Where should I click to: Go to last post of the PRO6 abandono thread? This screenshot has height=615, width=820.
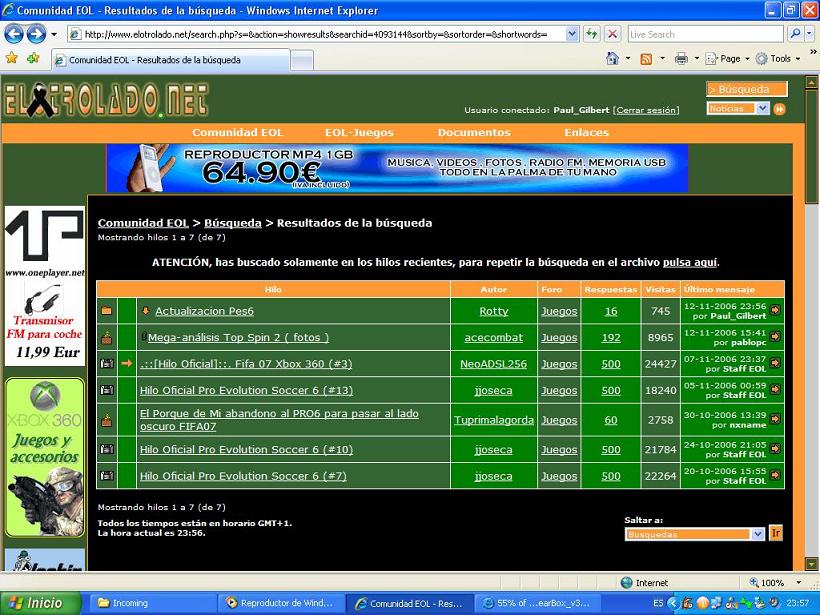[x=775, y=418]
